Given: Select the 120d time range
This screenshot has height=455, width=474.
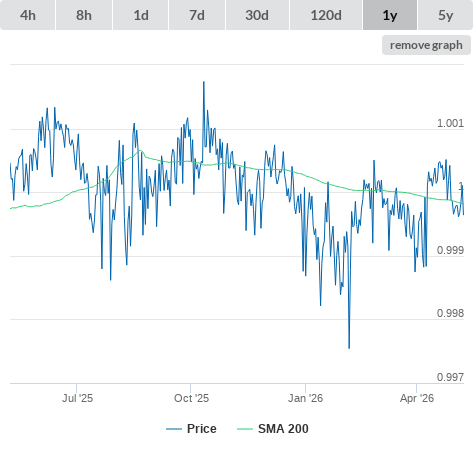Looking at the screenshot, I should (326, 15).
